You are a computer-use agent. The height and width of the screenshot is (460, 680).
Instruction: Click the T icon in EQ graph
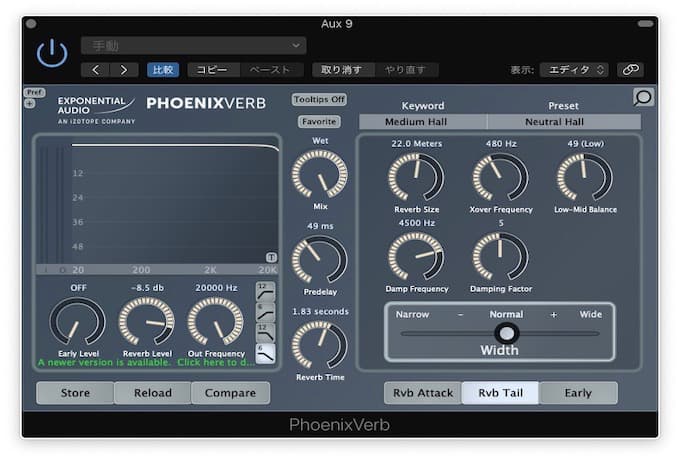click(271, 258)
